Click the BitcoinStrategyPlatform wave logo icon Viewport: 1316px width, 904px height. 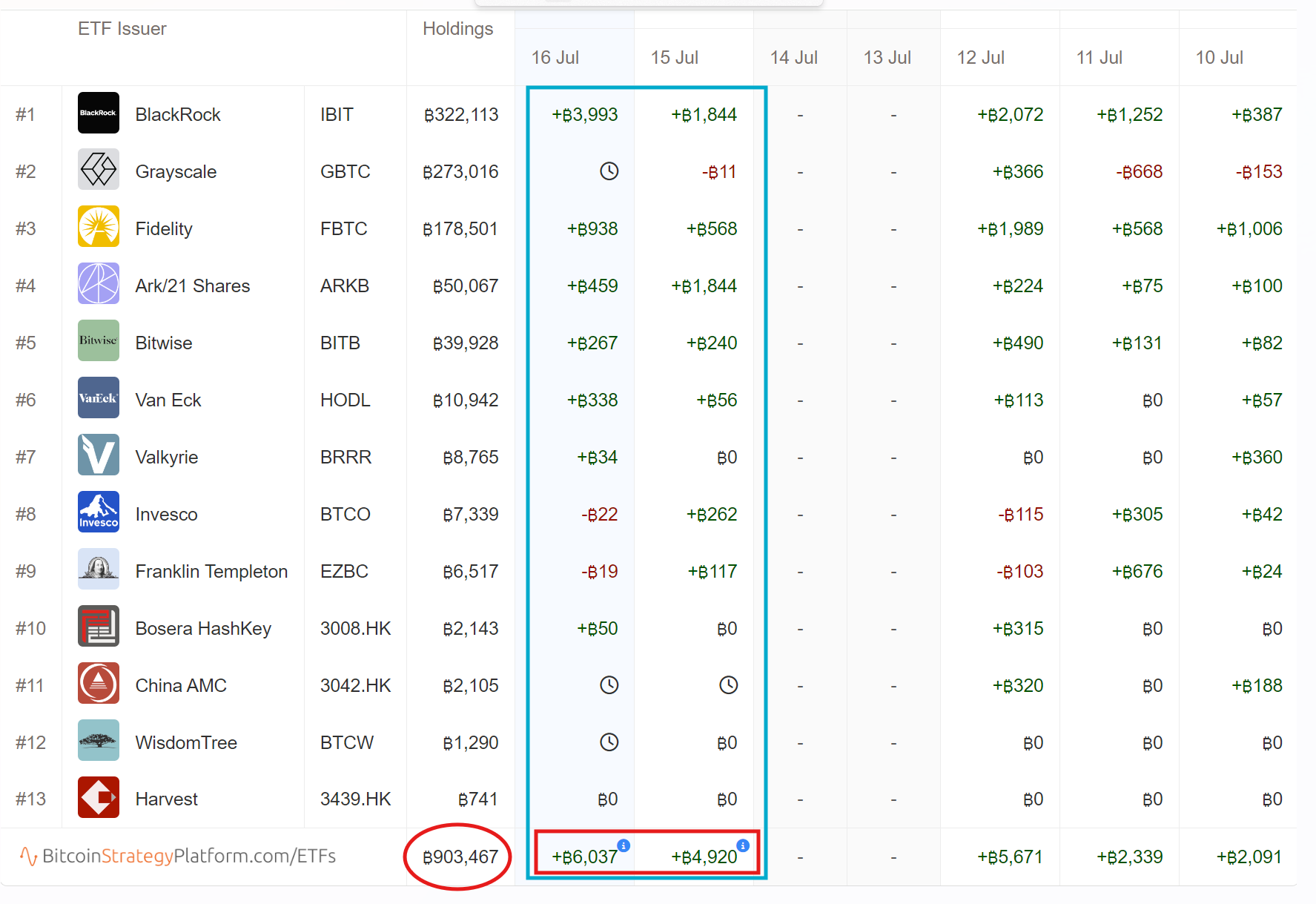coord(28,857)
